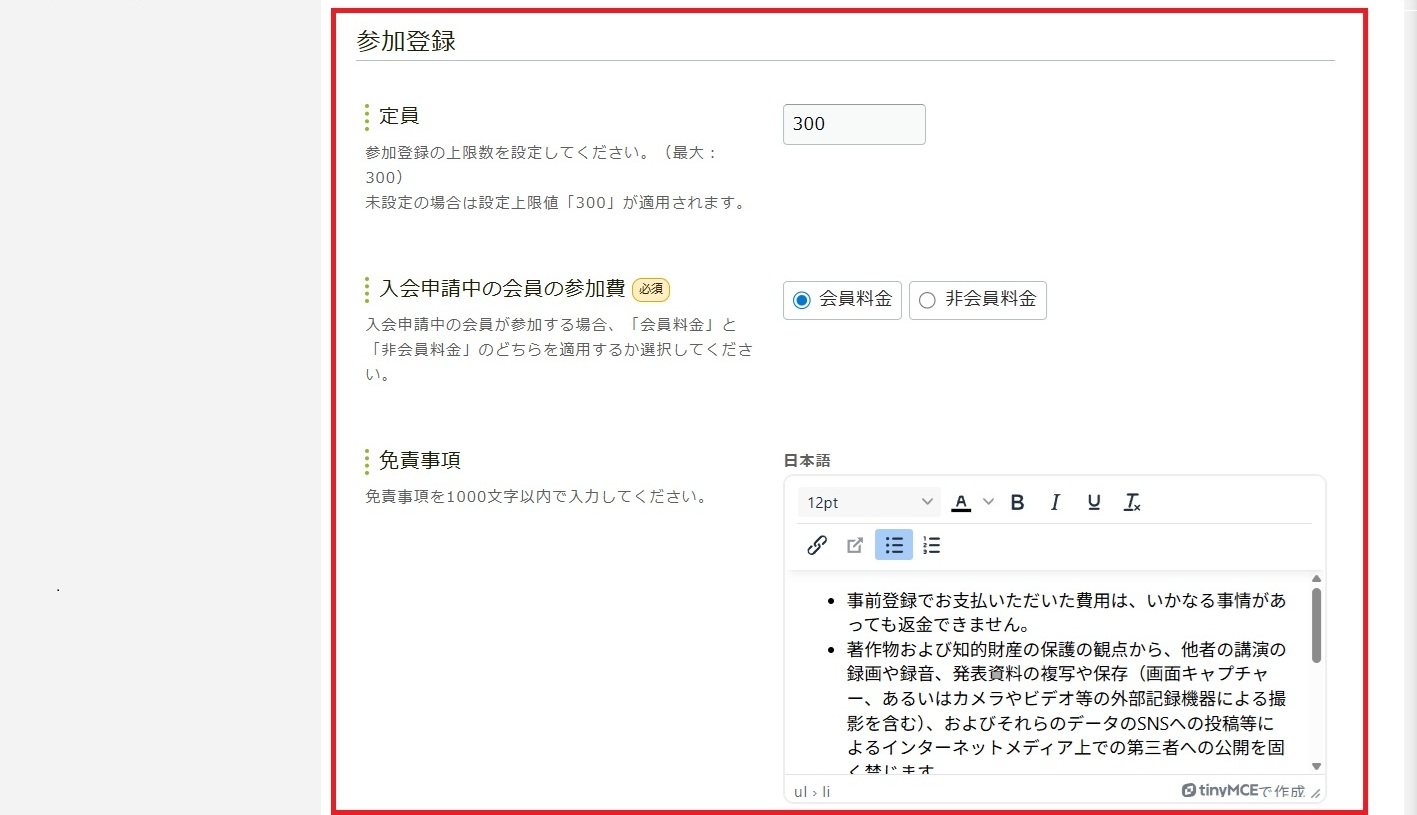Viewport: 1417px width, 815px height.
Task: Click the editor scrollbar up arrow
Action: point(1316,579)
